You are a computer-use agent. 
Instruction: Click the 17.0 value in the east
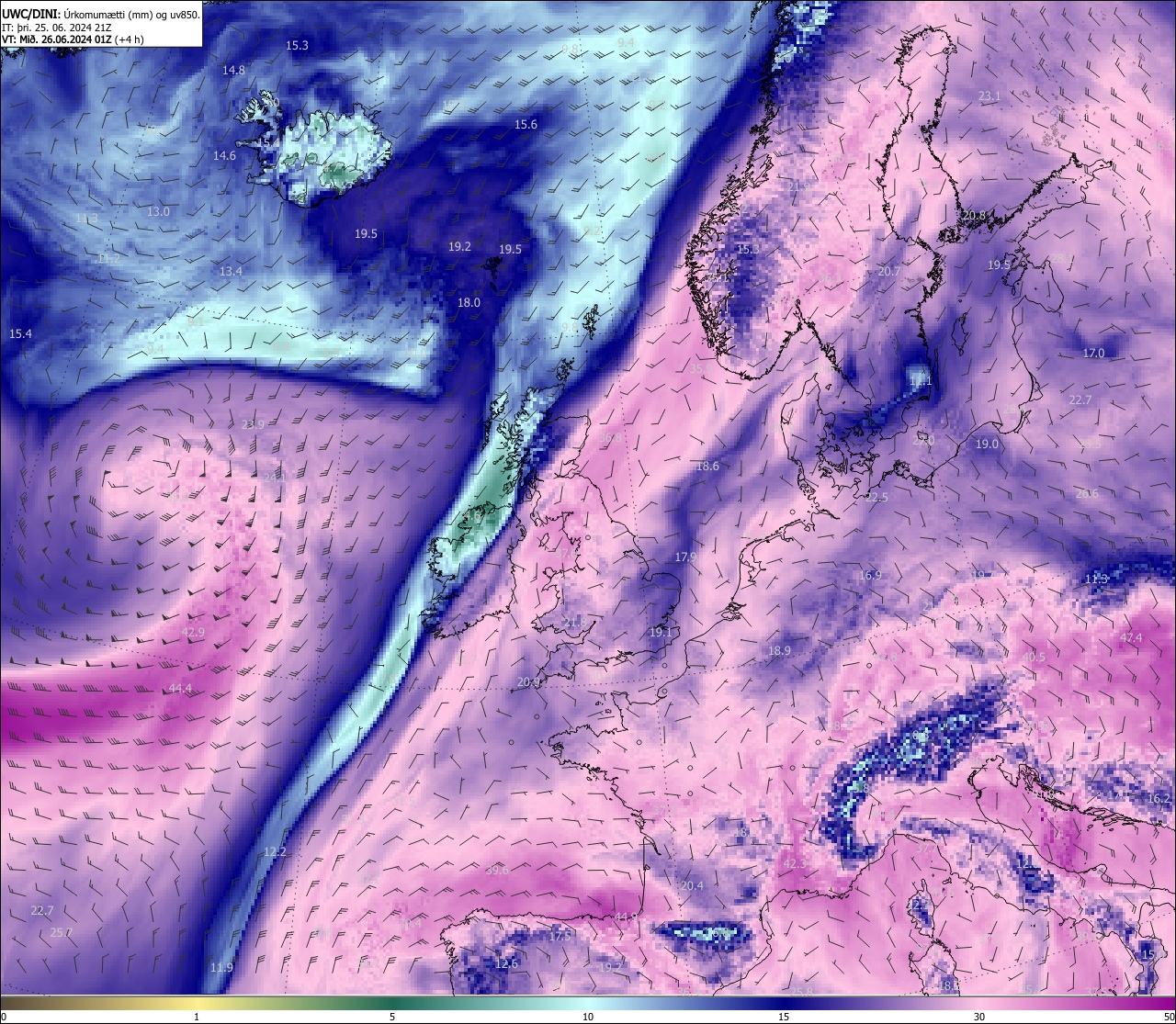coord(1093,353)
